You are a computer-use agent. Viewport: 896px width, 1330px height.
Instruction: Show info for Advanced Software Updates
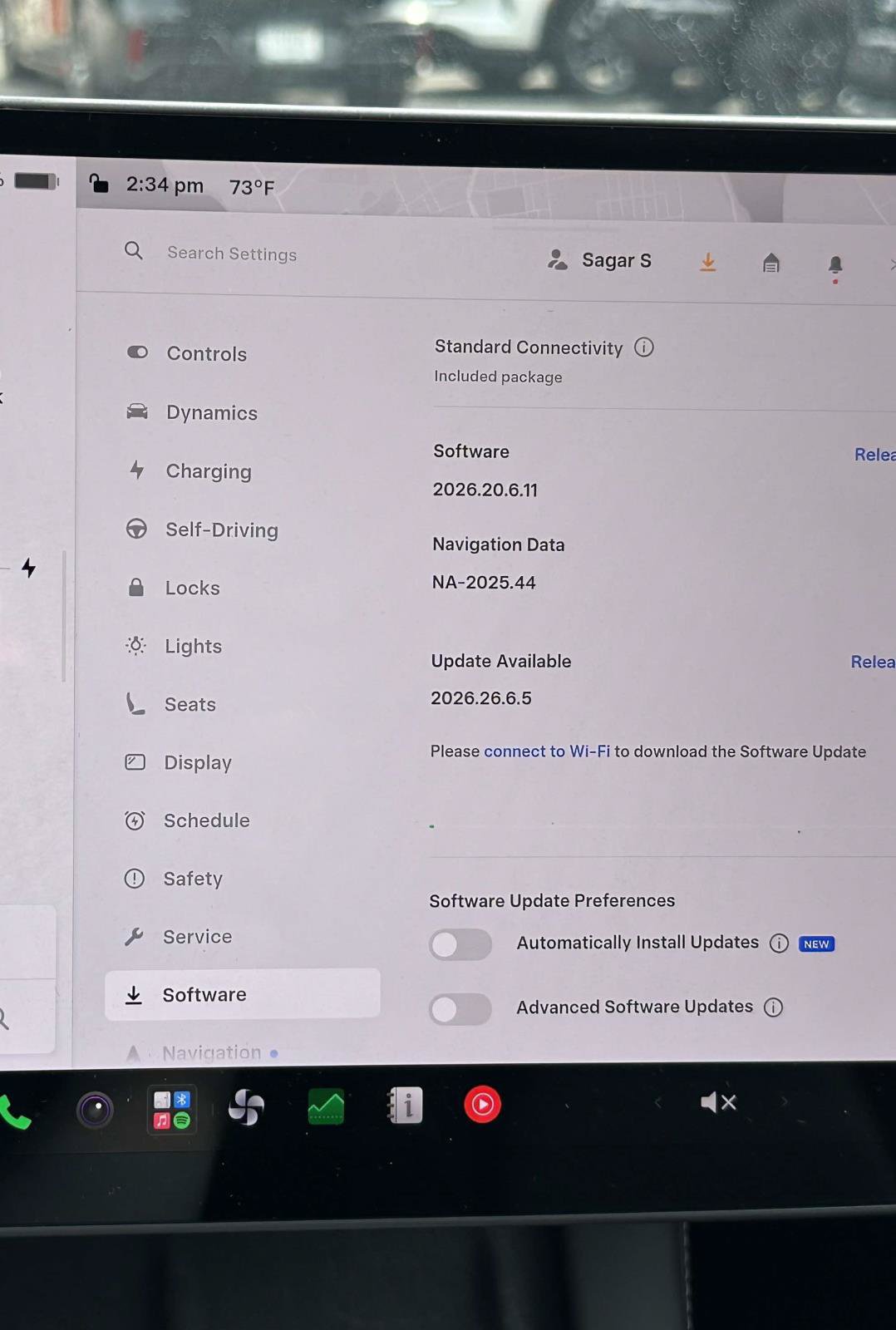(773, 1007)
